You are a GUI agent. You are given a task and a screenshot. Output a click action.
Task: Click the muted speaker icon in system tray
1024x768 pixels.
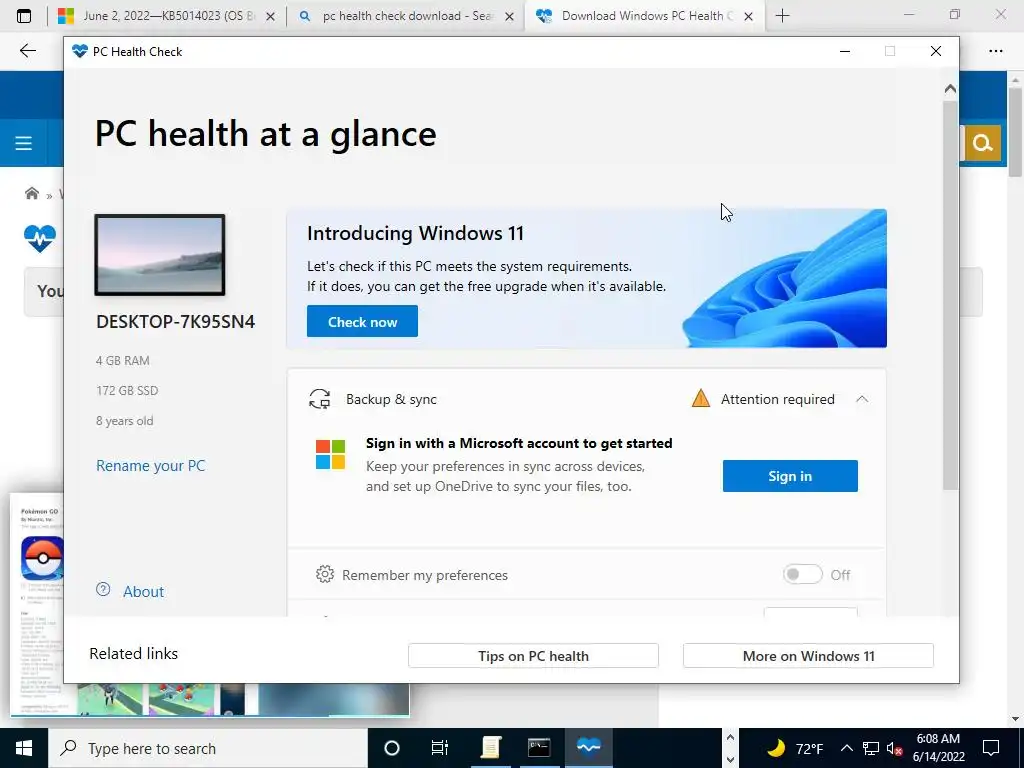[895, 749]
